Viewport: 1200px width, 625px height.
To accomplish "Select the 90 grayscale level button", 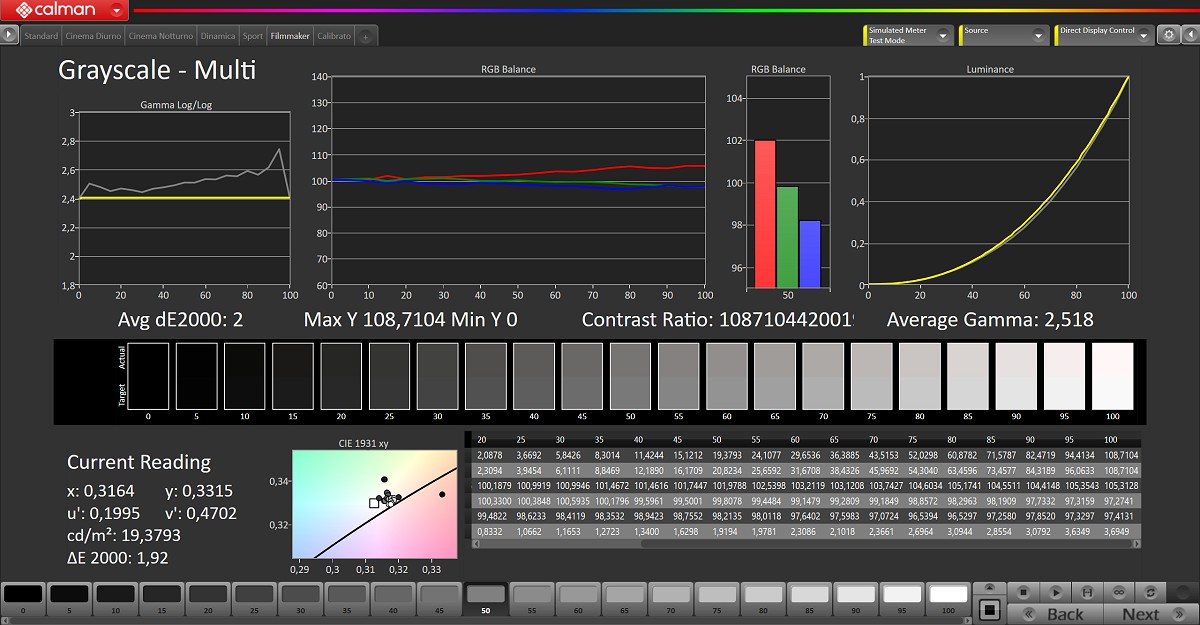I will tap(856, 599).
